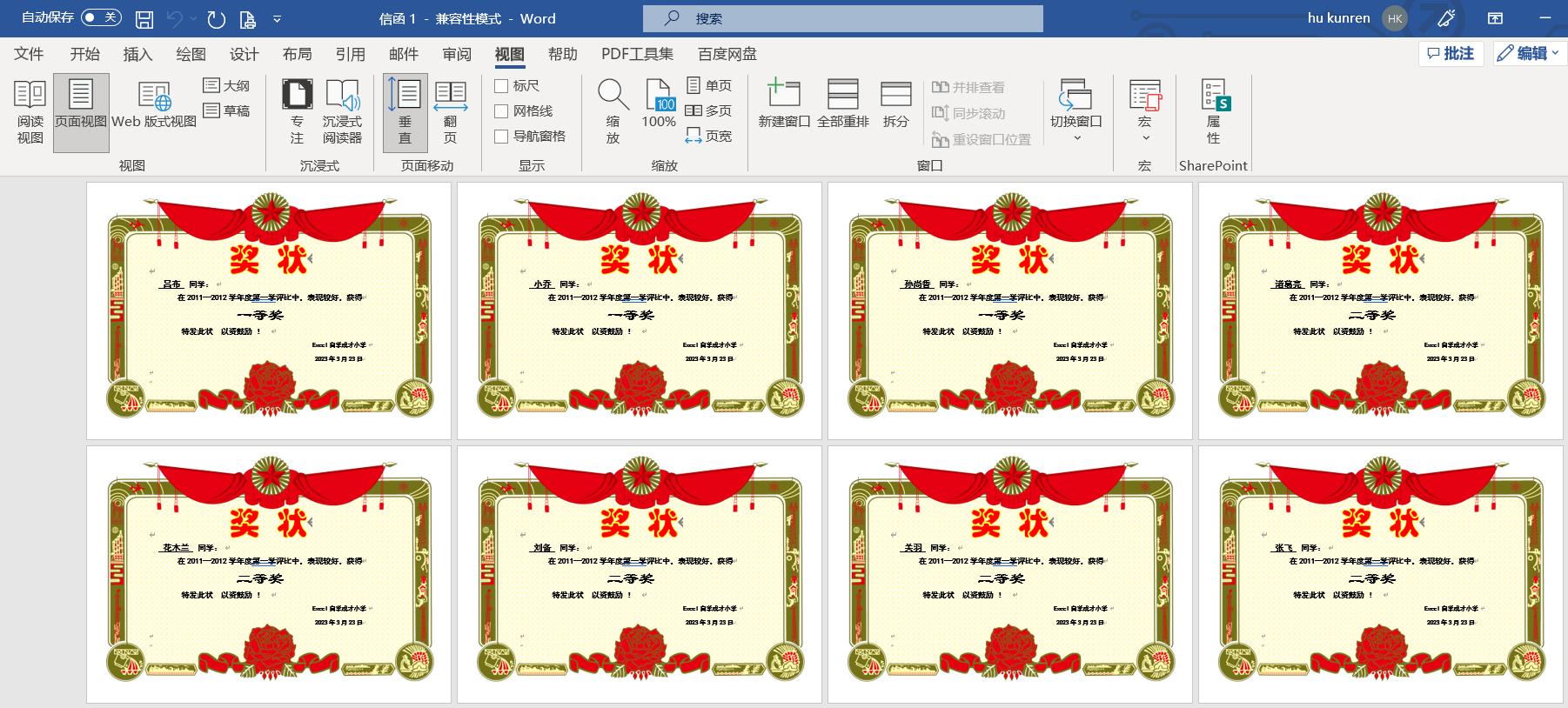
Task: Switch to the Help tab
Action: (562, 54)
